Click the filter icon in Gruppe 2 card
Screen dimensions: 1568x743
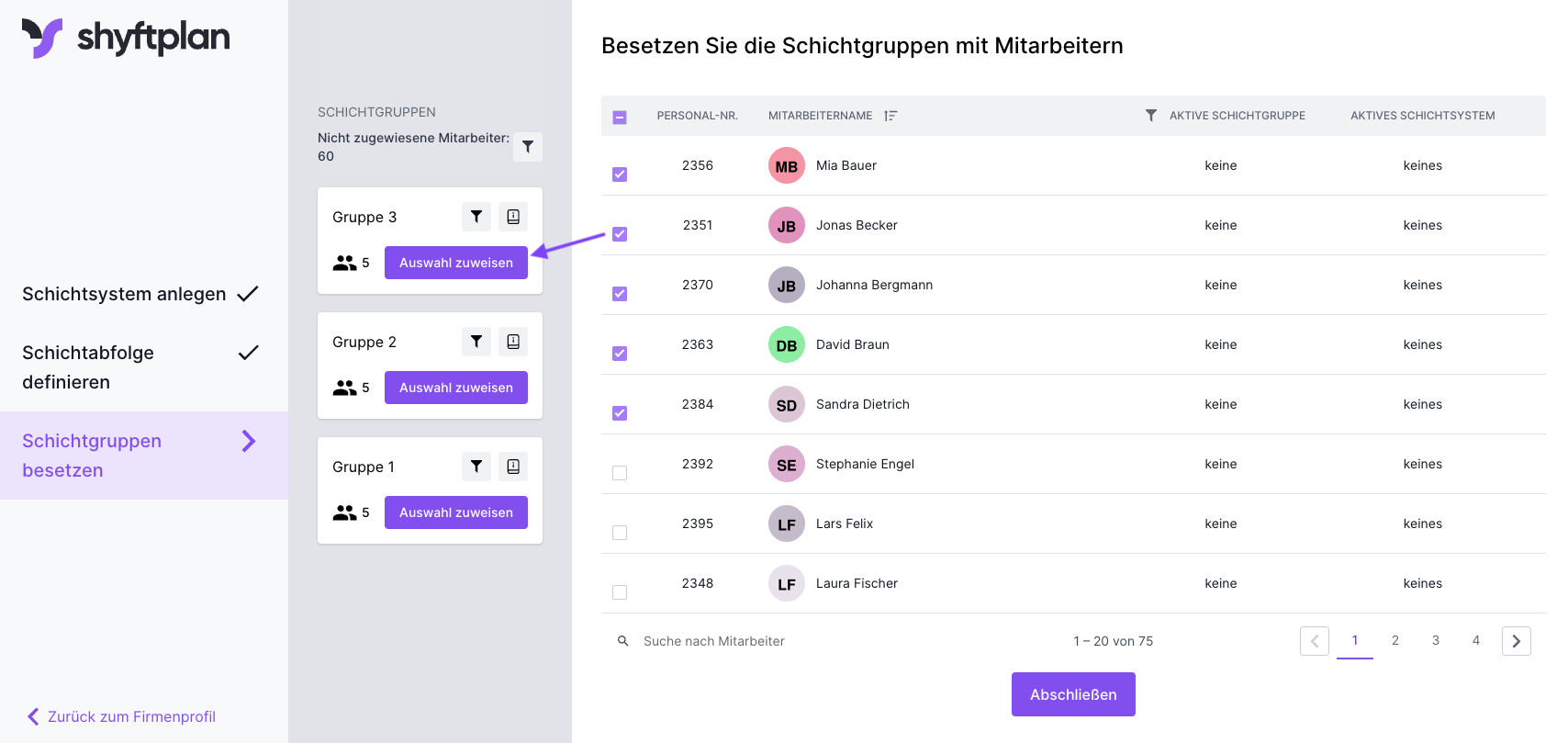coord(476,342)
